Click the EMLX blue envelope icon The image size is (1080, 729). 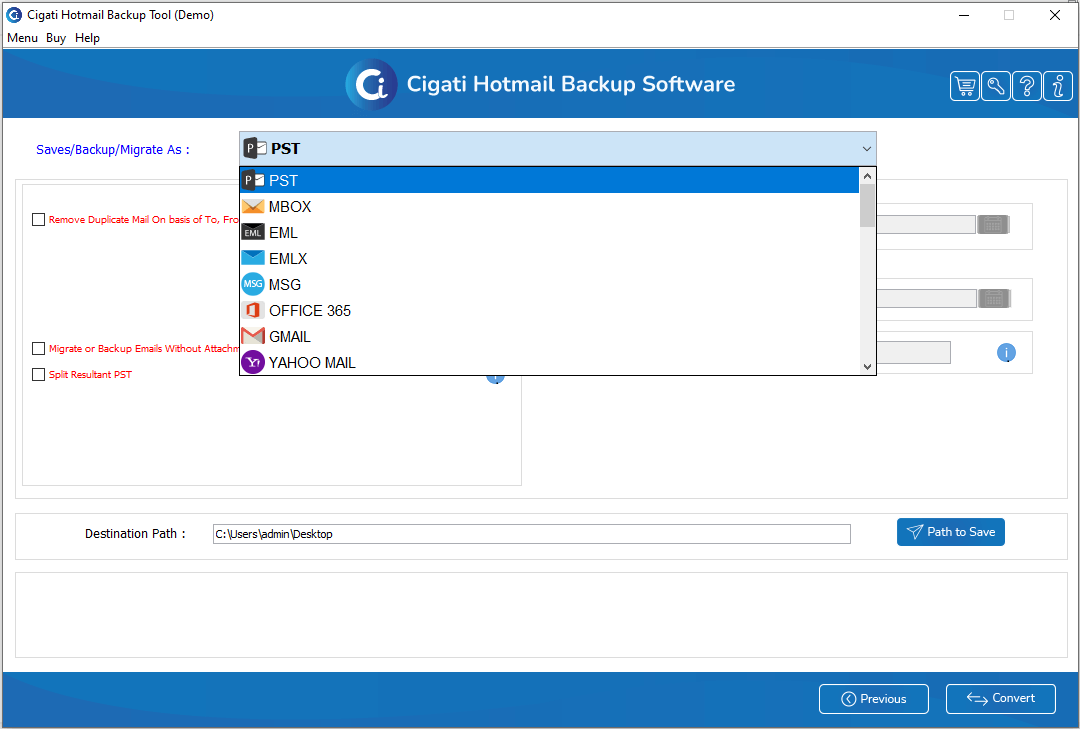(253, 258)
